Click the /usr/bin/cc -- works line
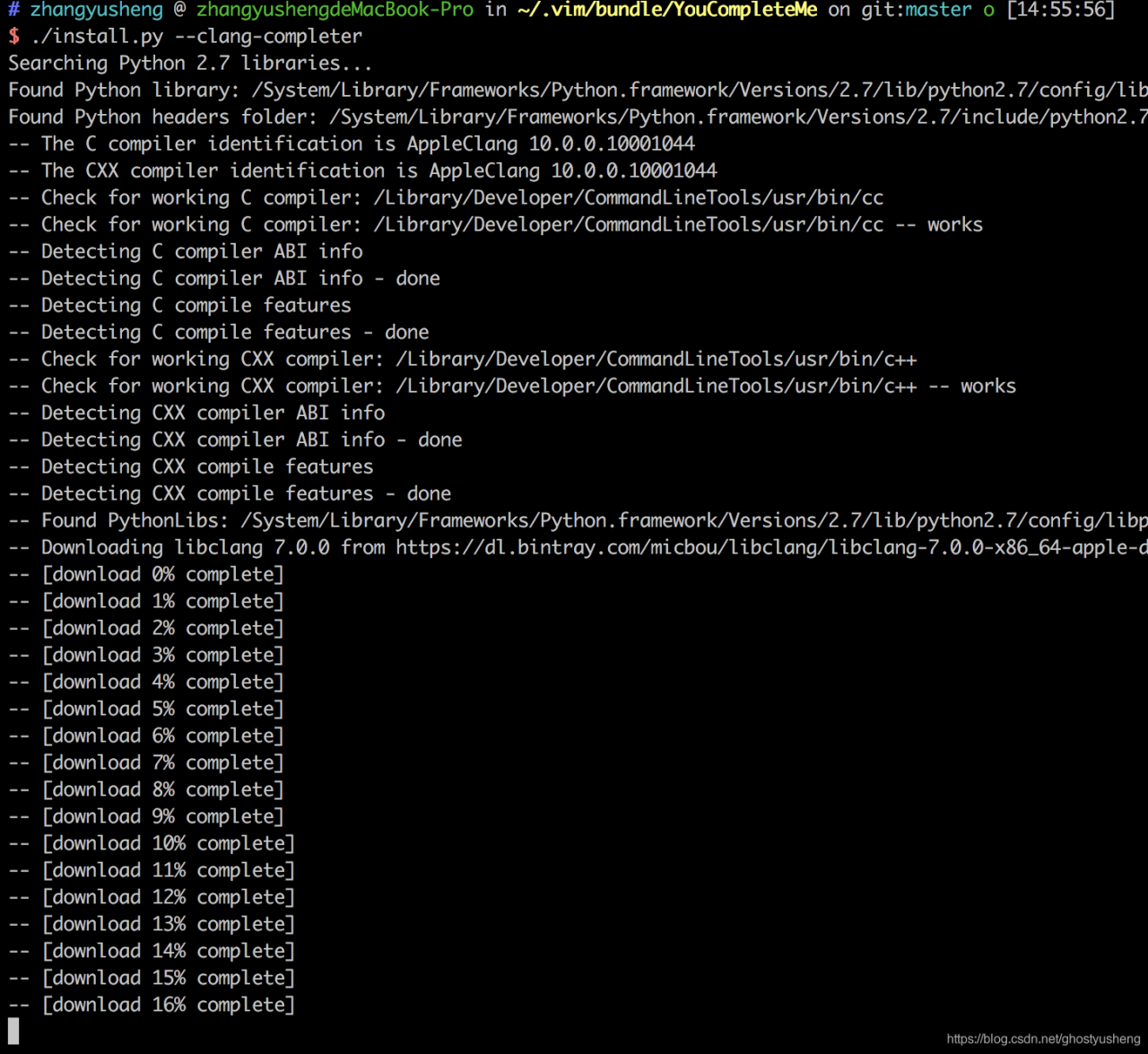The height and width of the screenshot is (1054, 1148). [495, 224]
